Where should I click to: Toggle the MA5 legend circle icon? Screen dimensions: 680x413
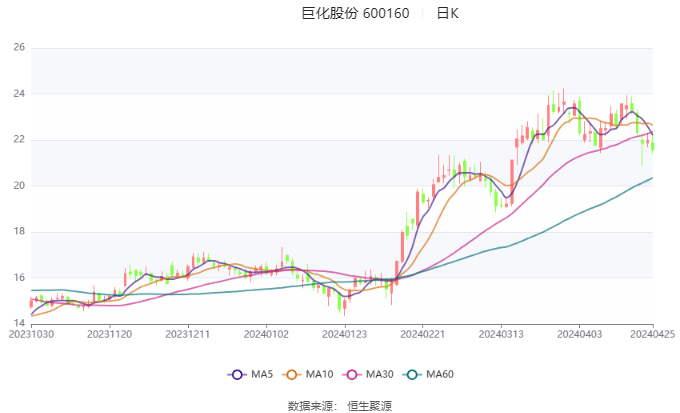point(237,374)
